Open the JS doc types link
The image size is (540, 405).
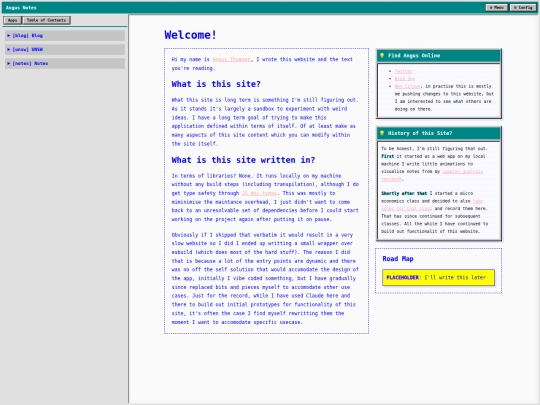pos(259,193)
